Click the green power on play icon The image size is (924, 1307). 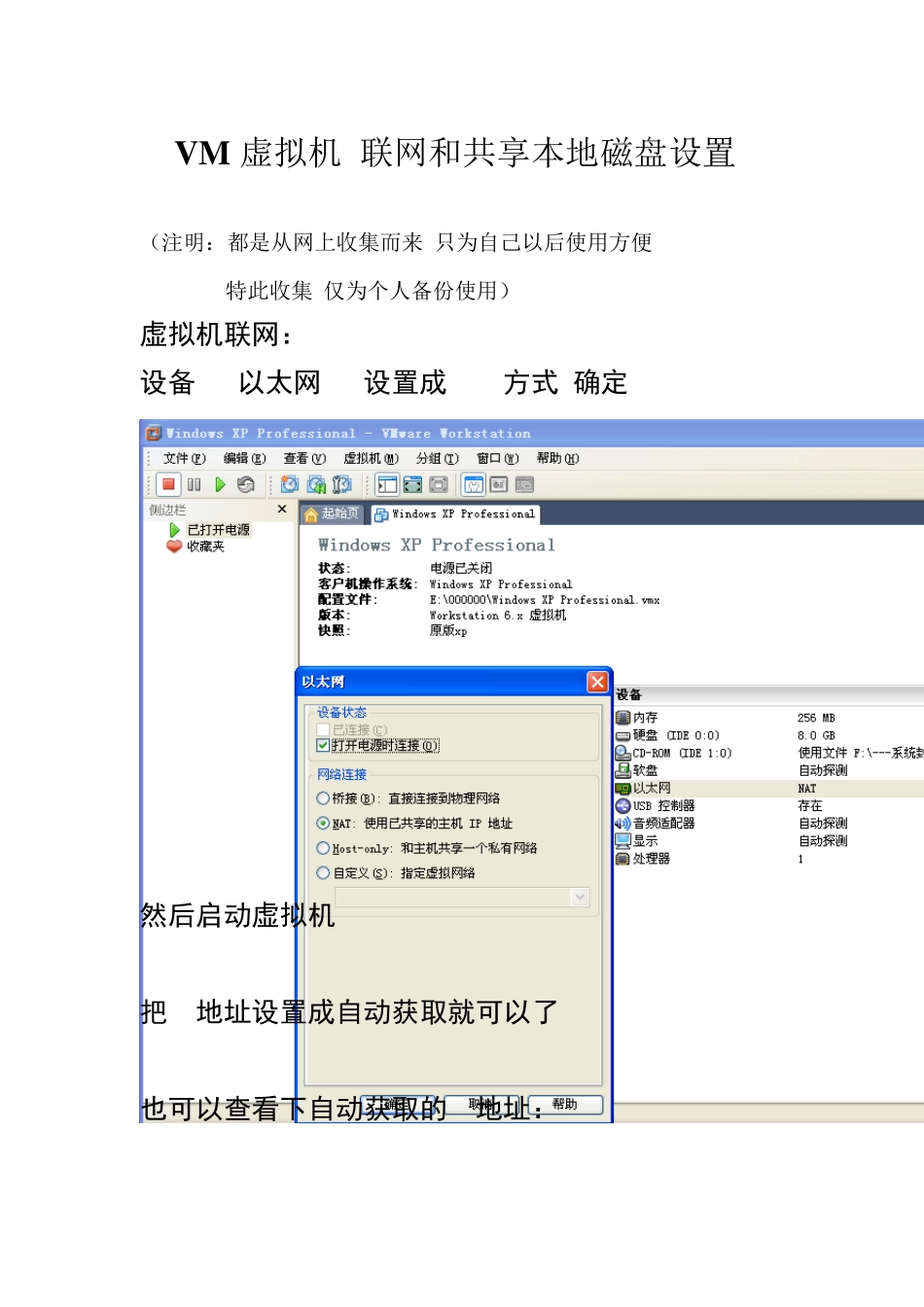tap(220, 484)
